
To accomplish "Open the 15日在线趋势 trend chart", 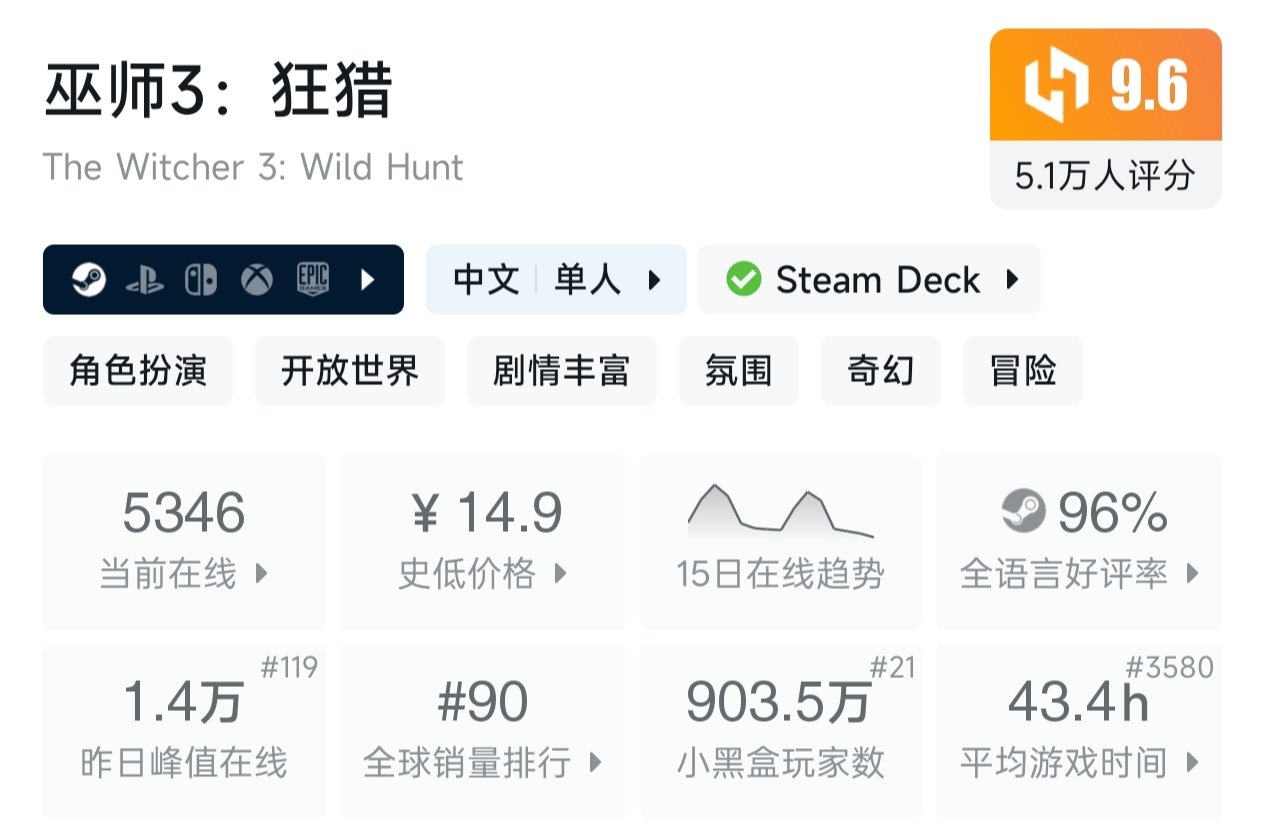I will point(780,540).
